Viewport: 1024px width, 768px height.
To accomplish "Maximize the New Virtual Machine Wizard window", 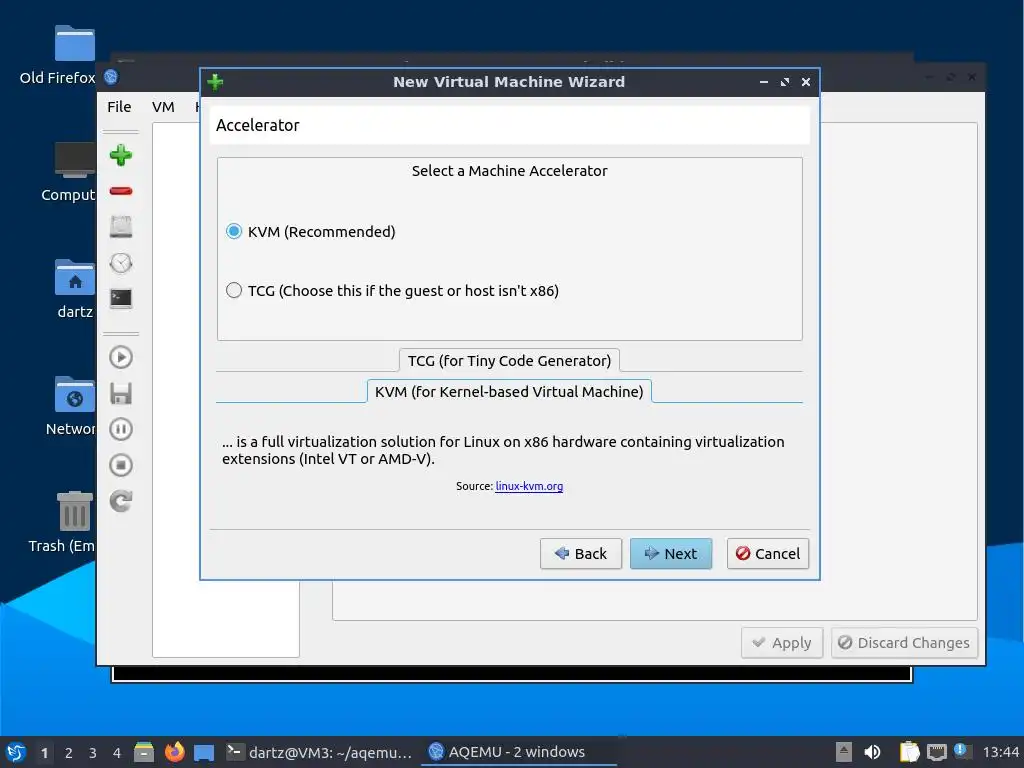I will (x=785, y=82).
